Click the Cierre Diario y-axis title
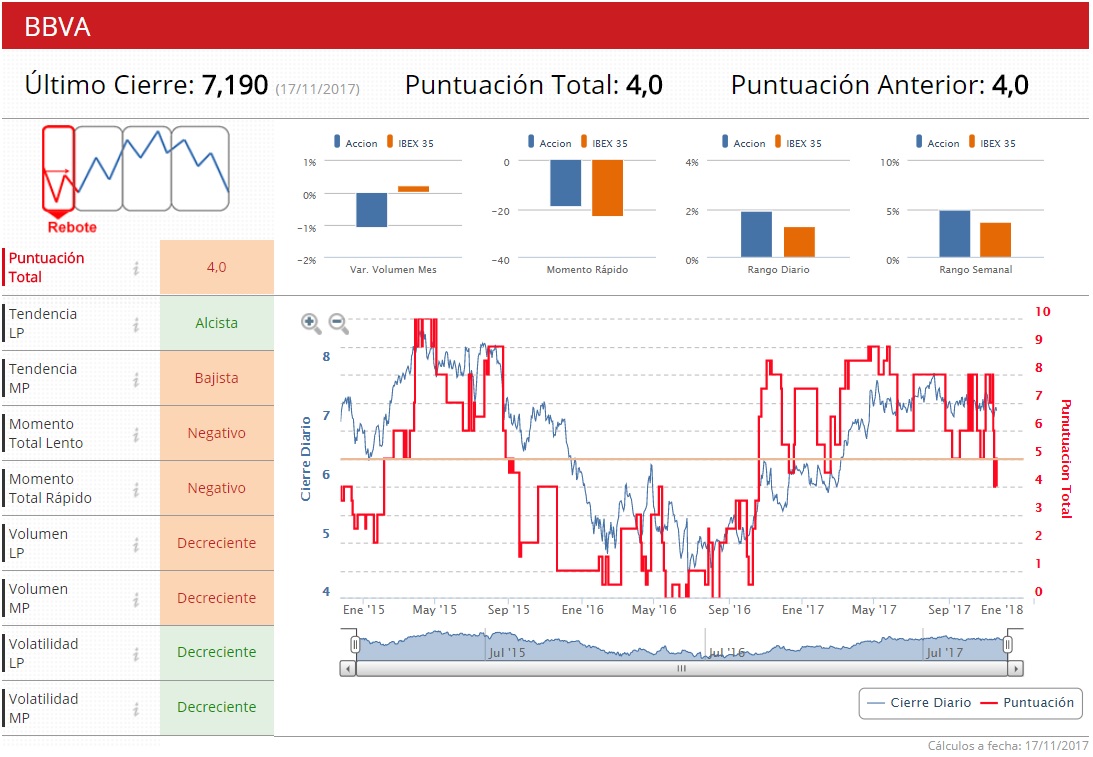The height and width of the screenshot is (757, 1093). click(305, 459)
